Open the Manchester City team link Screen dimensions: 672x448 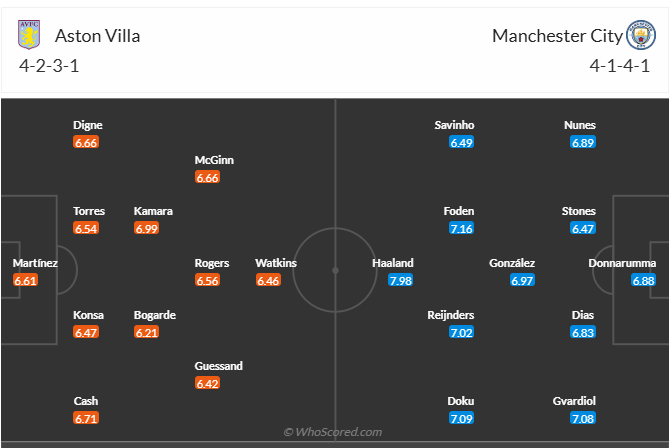(556, 36)
